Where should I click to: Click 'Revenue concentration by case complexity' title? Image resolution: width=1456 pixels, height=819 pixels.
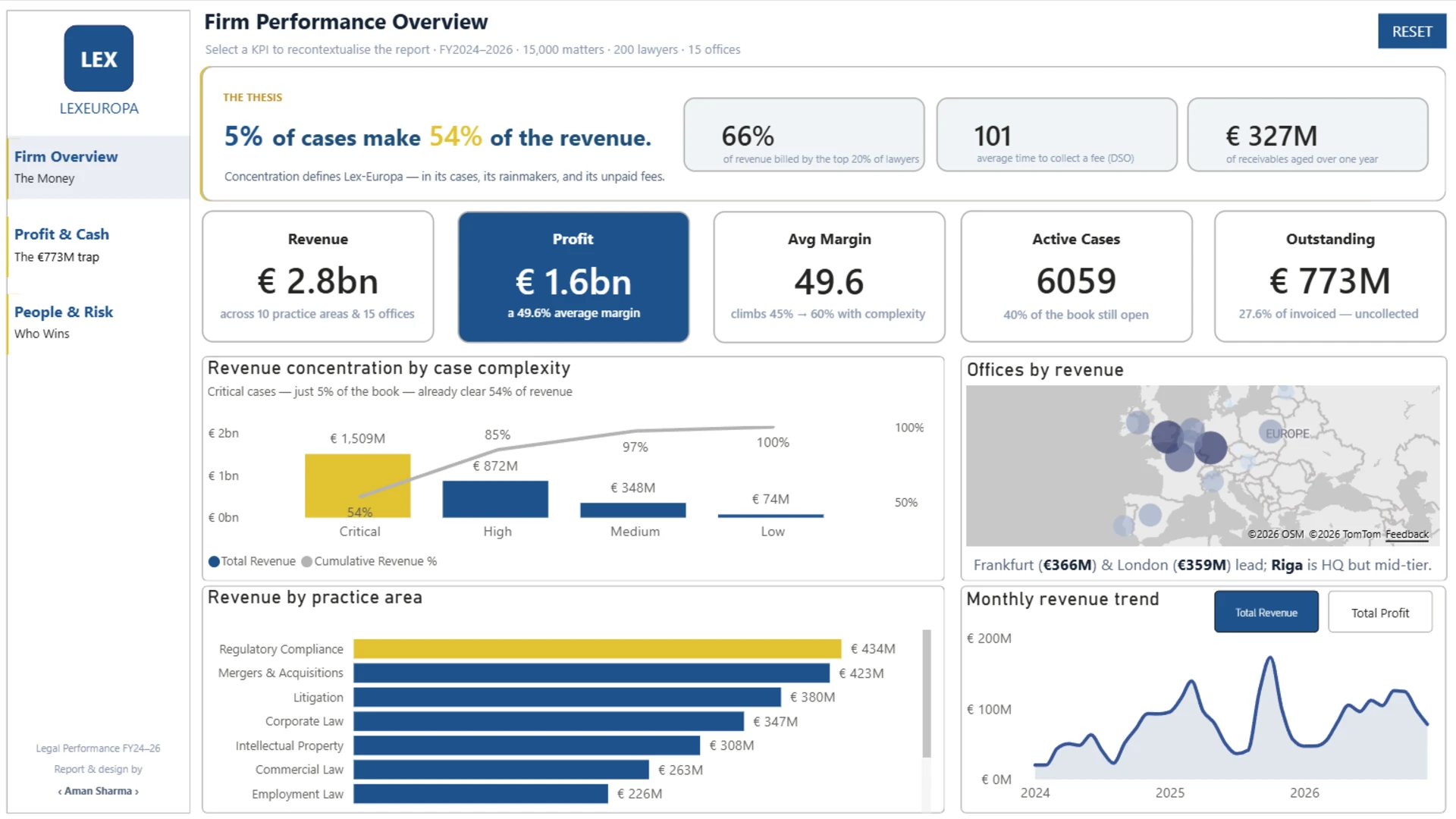[389, 368]
